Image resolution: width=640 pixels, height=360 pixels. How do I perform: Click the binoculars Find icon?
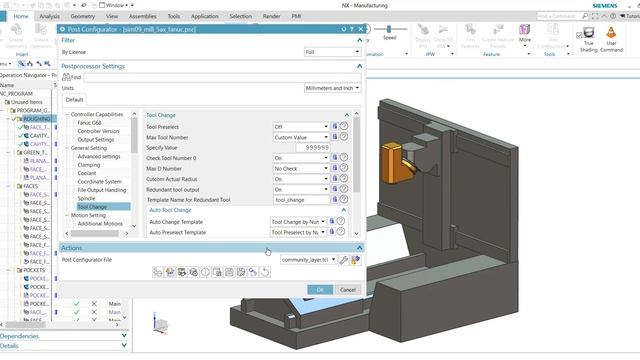[x=66, y=77]
